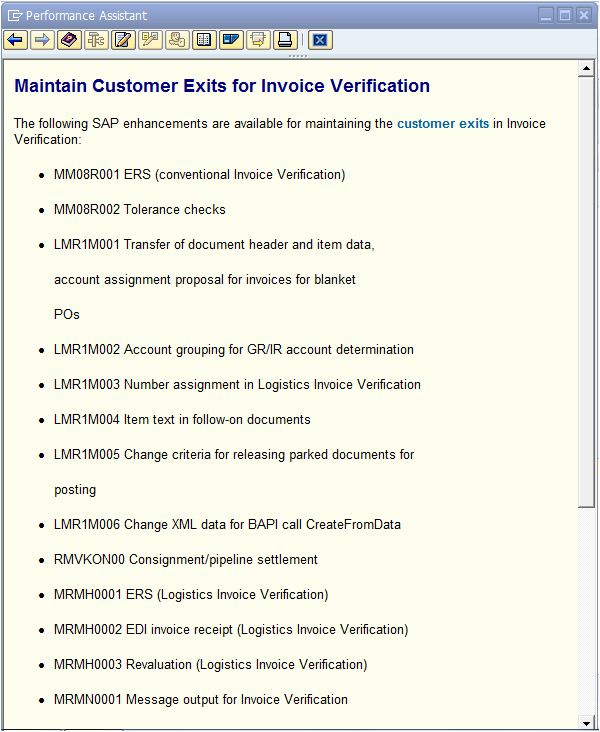
Task: Go forward with the right arrow icon
Action: [x=42, y=40]
